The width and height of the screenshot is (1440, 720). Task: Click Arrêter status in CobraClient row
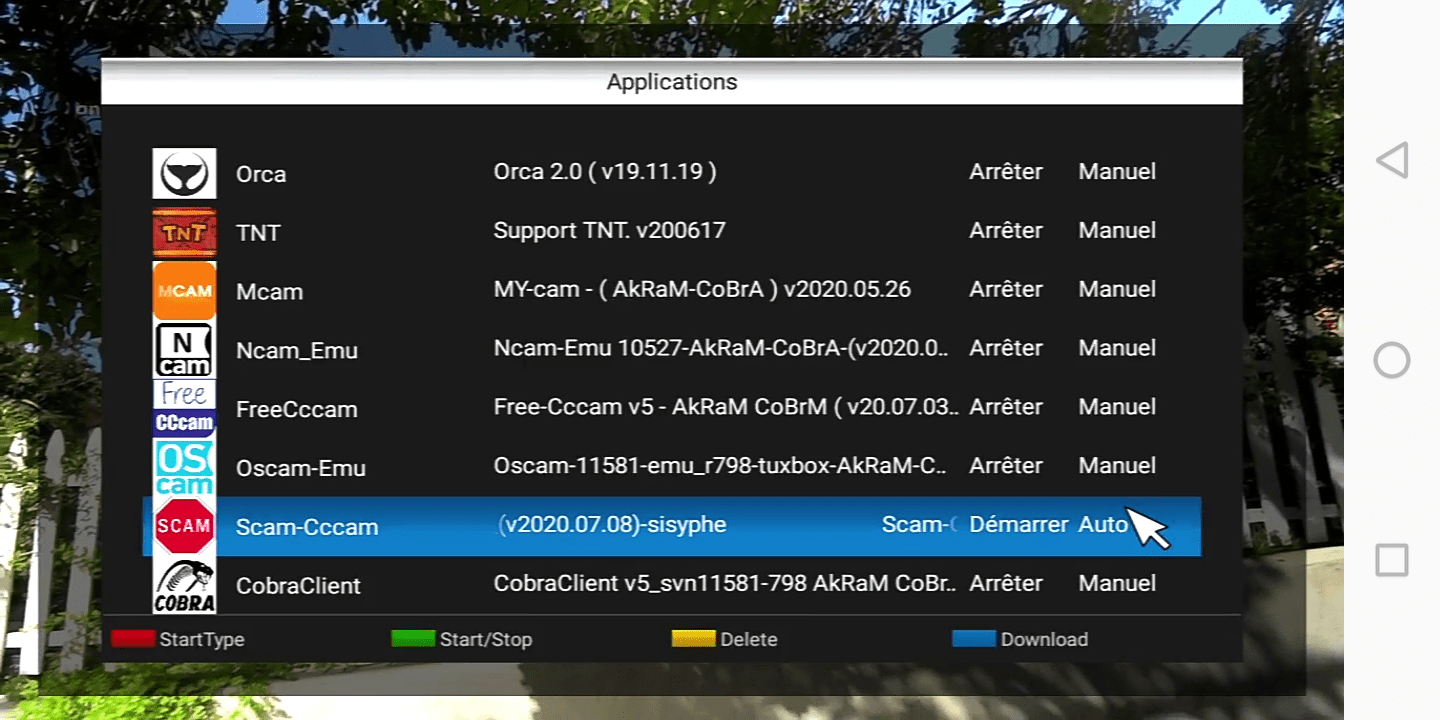tap(1006, 584)
